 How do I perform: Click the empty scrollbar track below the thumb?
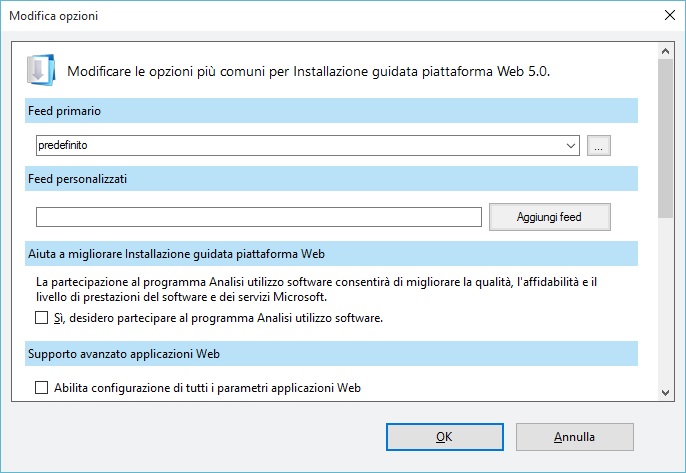tap(665, 301)
